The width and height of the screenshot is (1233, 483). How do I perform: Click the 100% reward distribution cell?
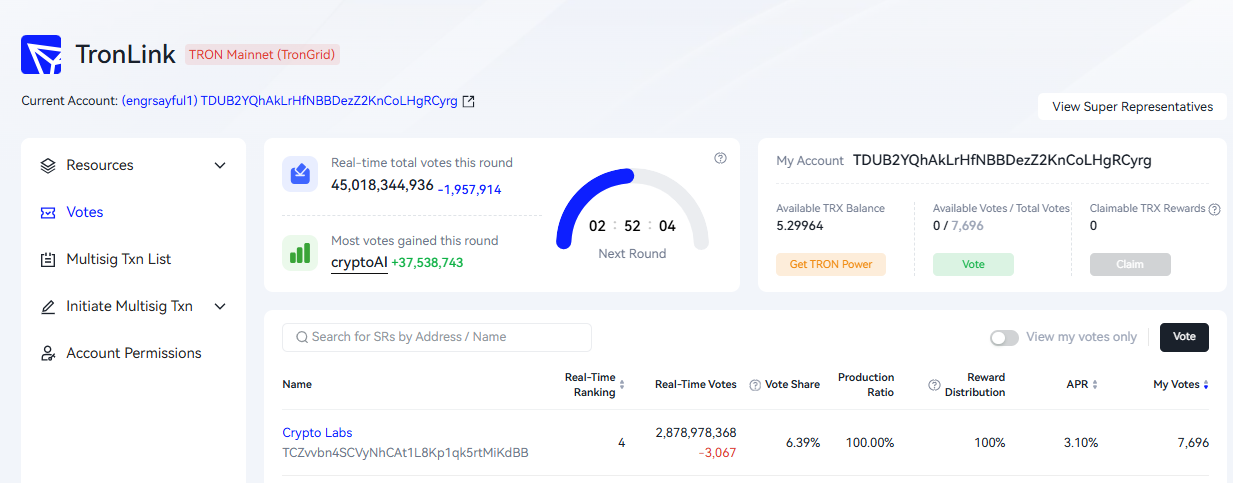pos(990,442)
